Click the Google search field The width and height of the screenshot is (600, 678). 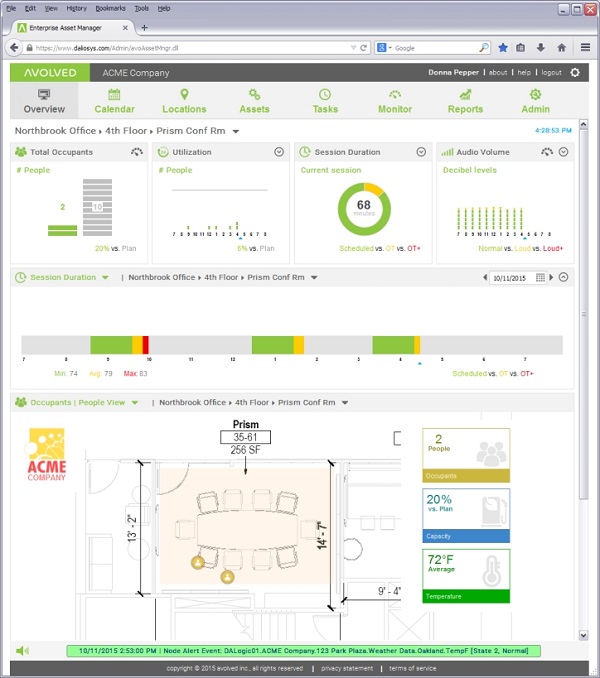click(434, 48)
